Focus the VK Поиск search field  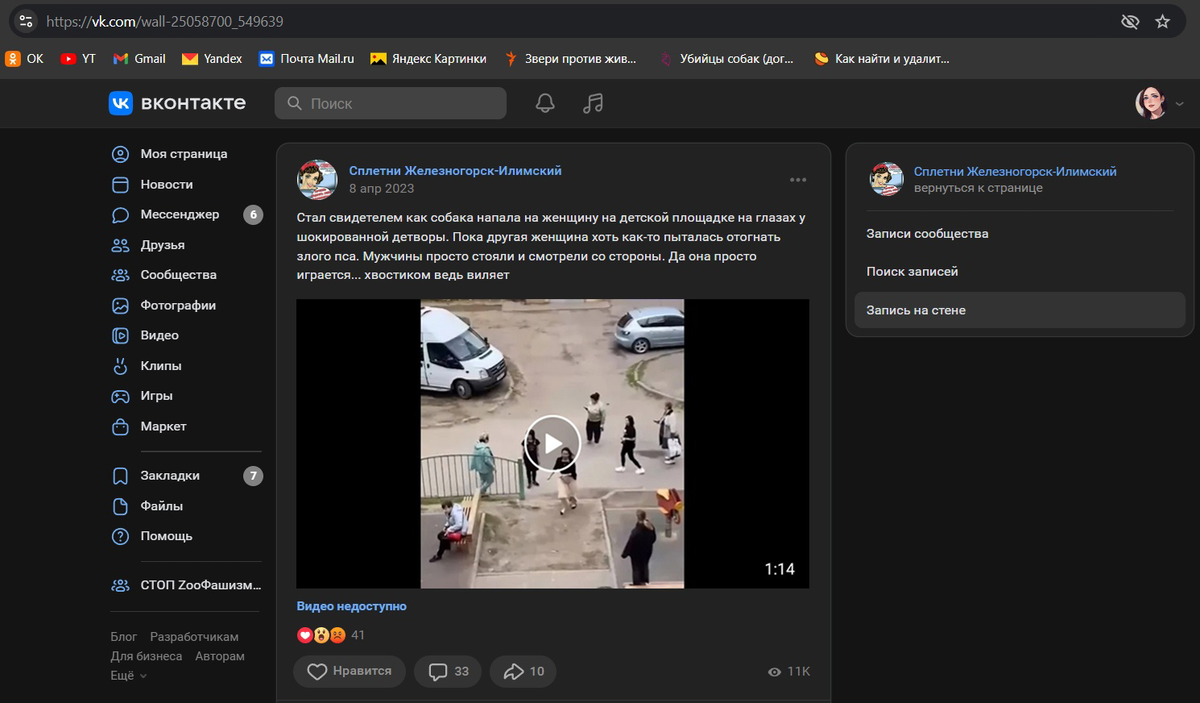391,103
